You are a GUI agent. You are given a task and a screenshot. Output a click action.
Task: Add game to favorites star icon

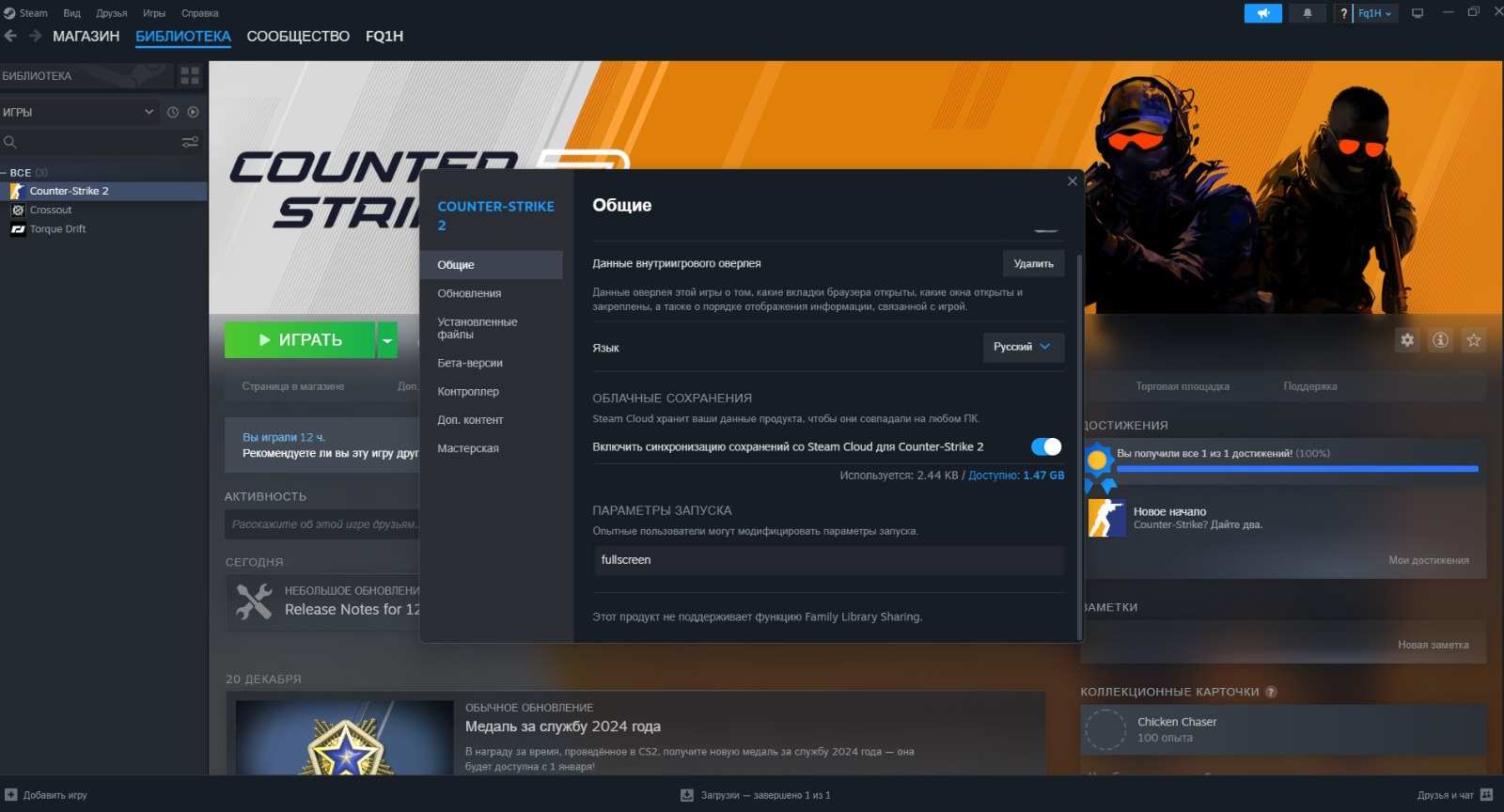point(1473,340)
